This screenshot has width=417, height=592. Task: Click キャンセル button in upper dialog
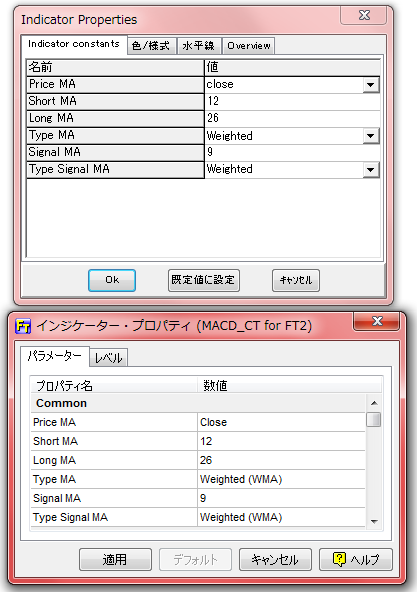click(x=296, y=280)
